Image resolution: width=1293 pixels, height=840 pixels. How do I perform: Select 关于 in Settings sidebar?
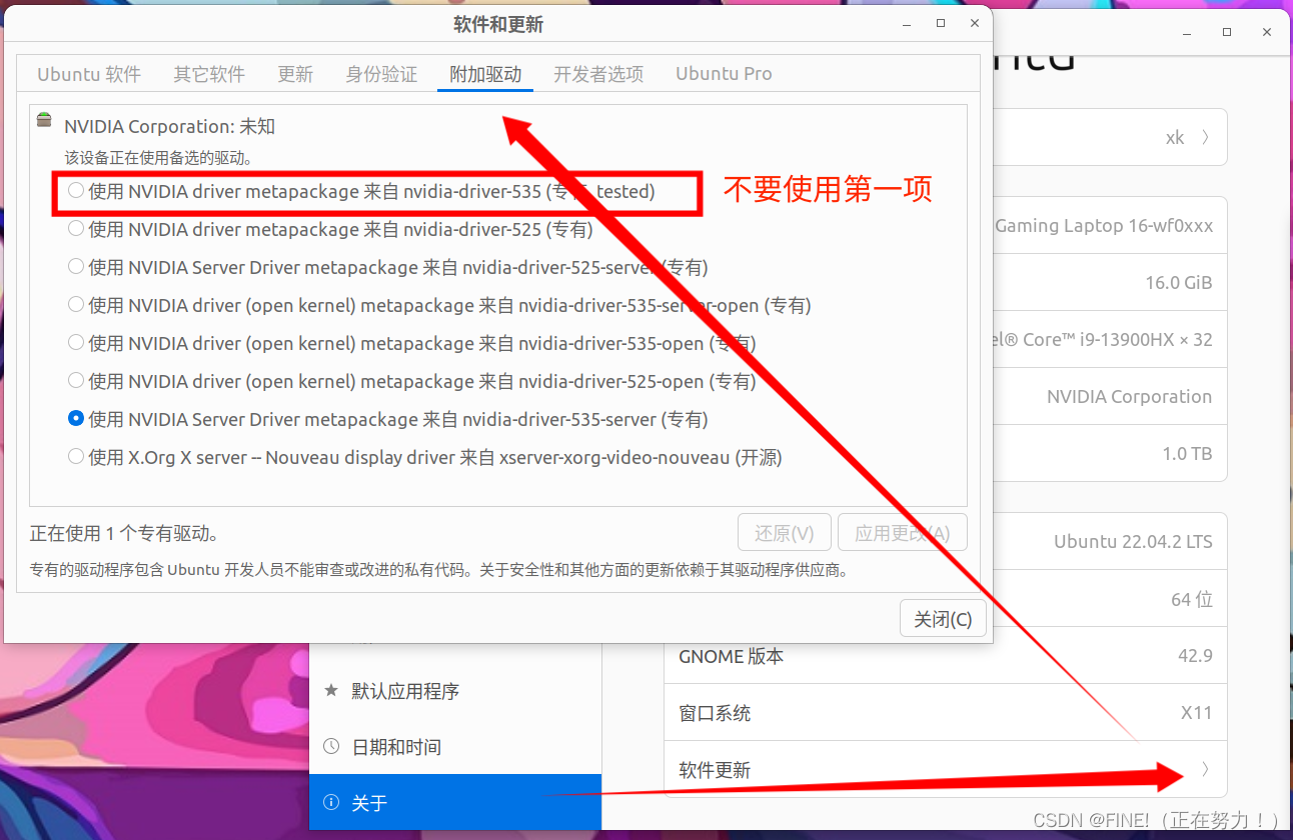click(x=455, y=802)
